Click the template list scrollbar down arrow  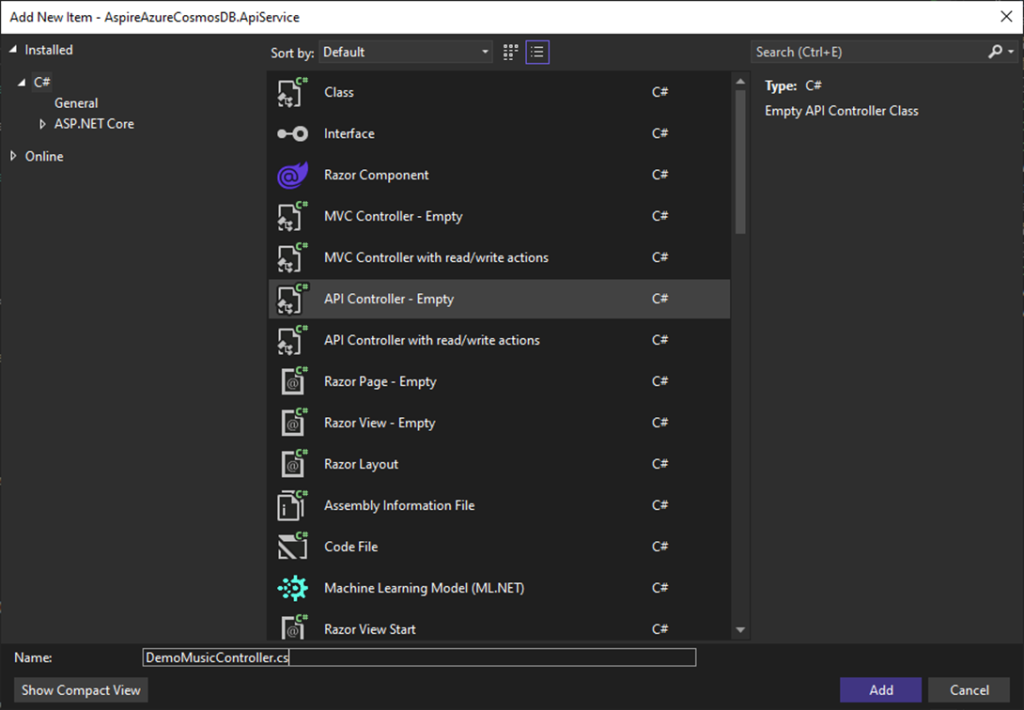click(740, 630)
